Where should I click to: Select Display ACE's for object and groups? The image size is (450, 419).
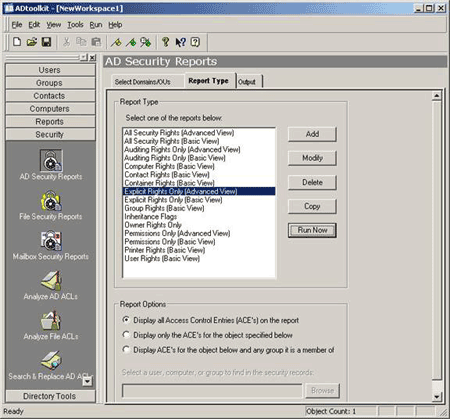click(126, 349)
